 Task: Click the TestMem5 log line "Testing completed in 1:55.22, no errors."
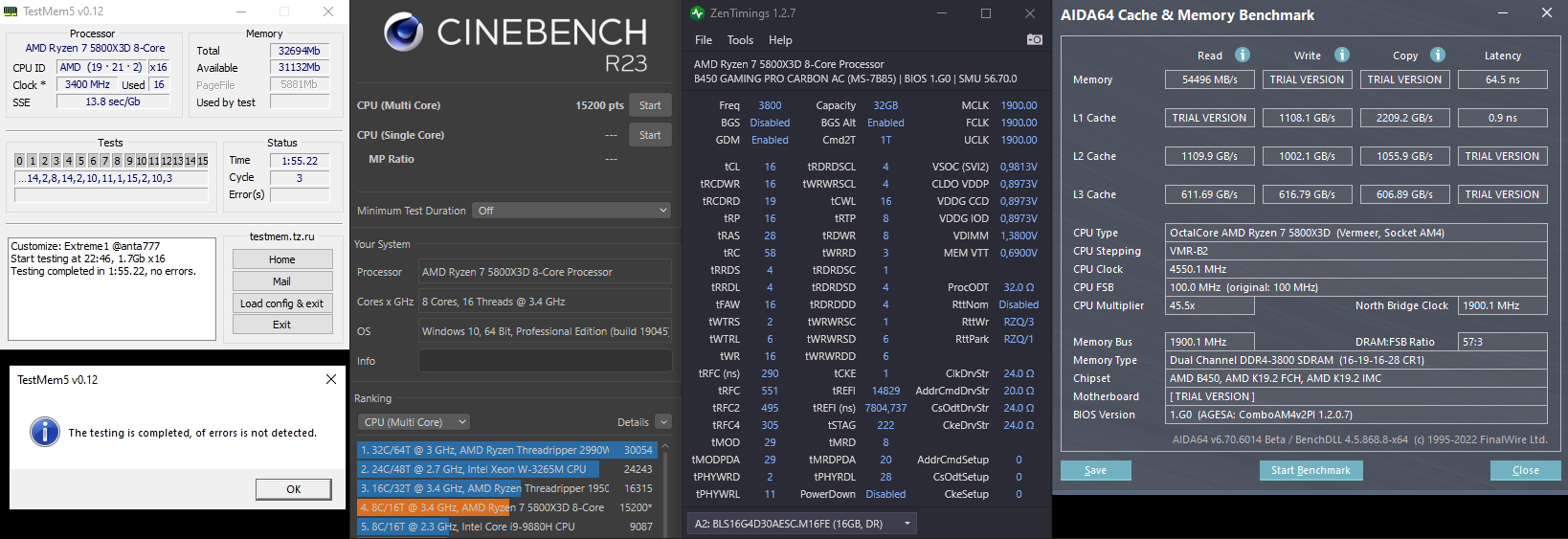(103, 271)
